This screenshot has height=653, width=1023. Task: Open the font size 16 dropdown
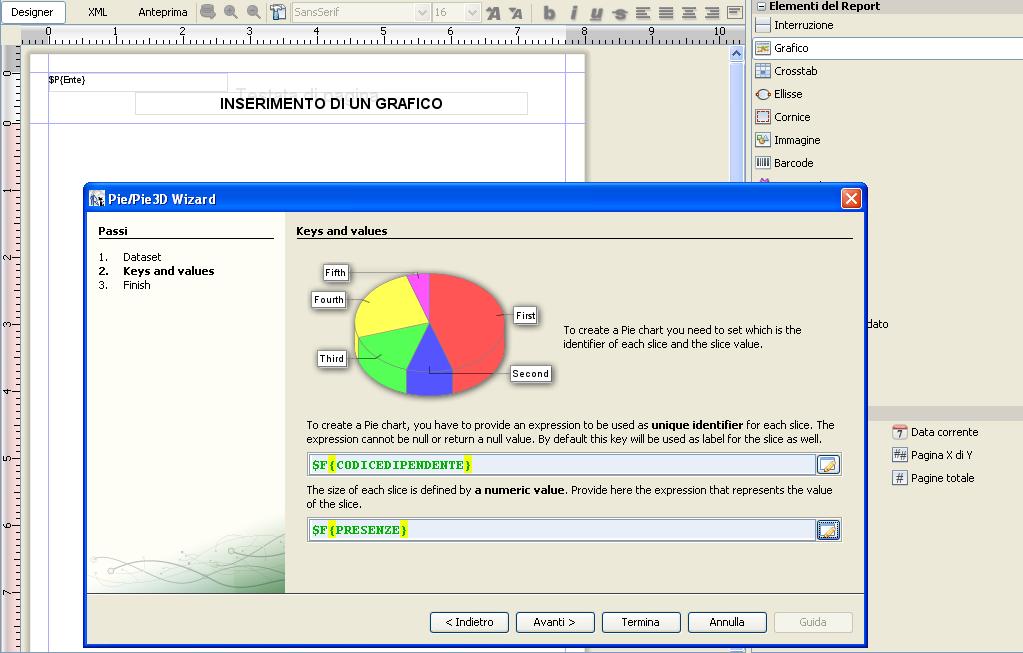472,13
